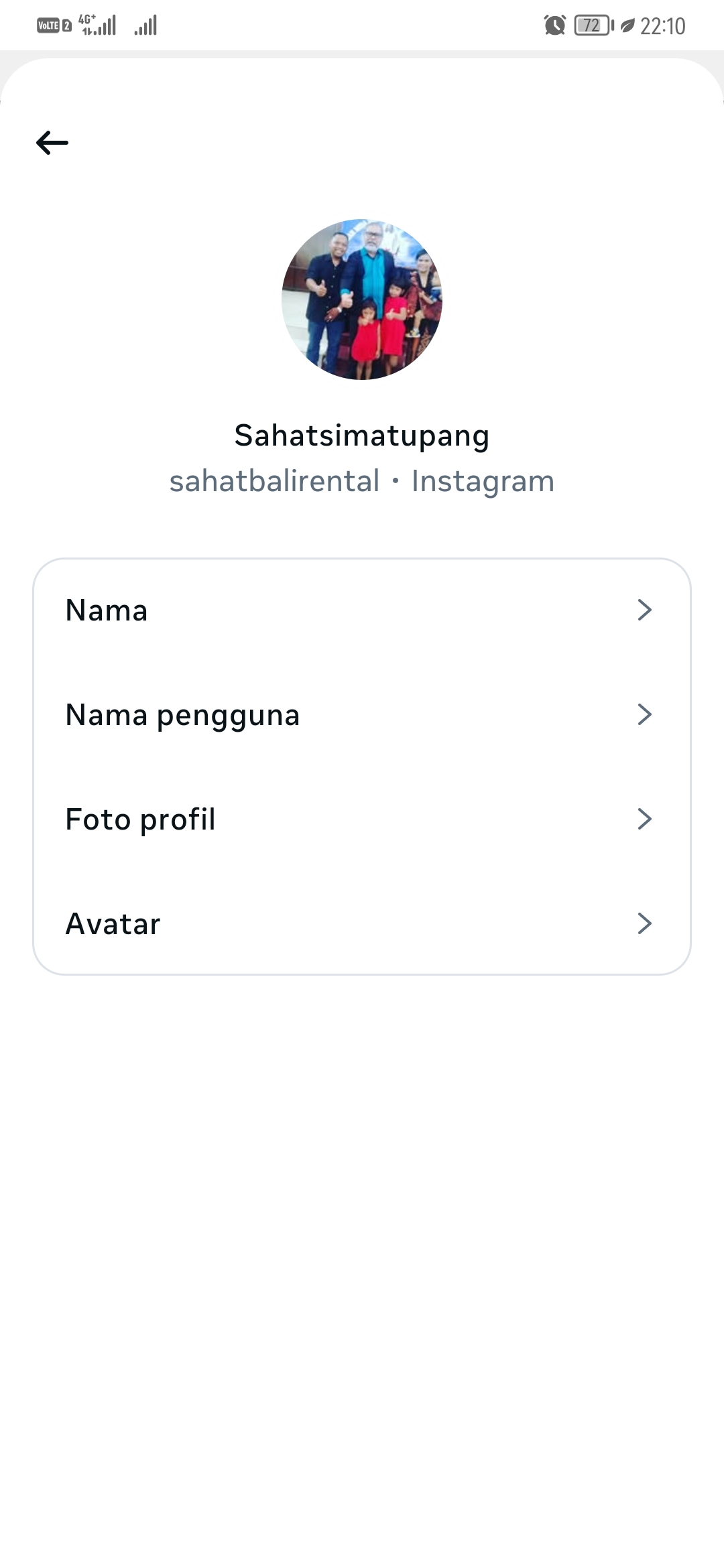Tap the Instagram label under the name
Image resolution: width=724 pixels, height=1568 pixels.
coord(483,481)
